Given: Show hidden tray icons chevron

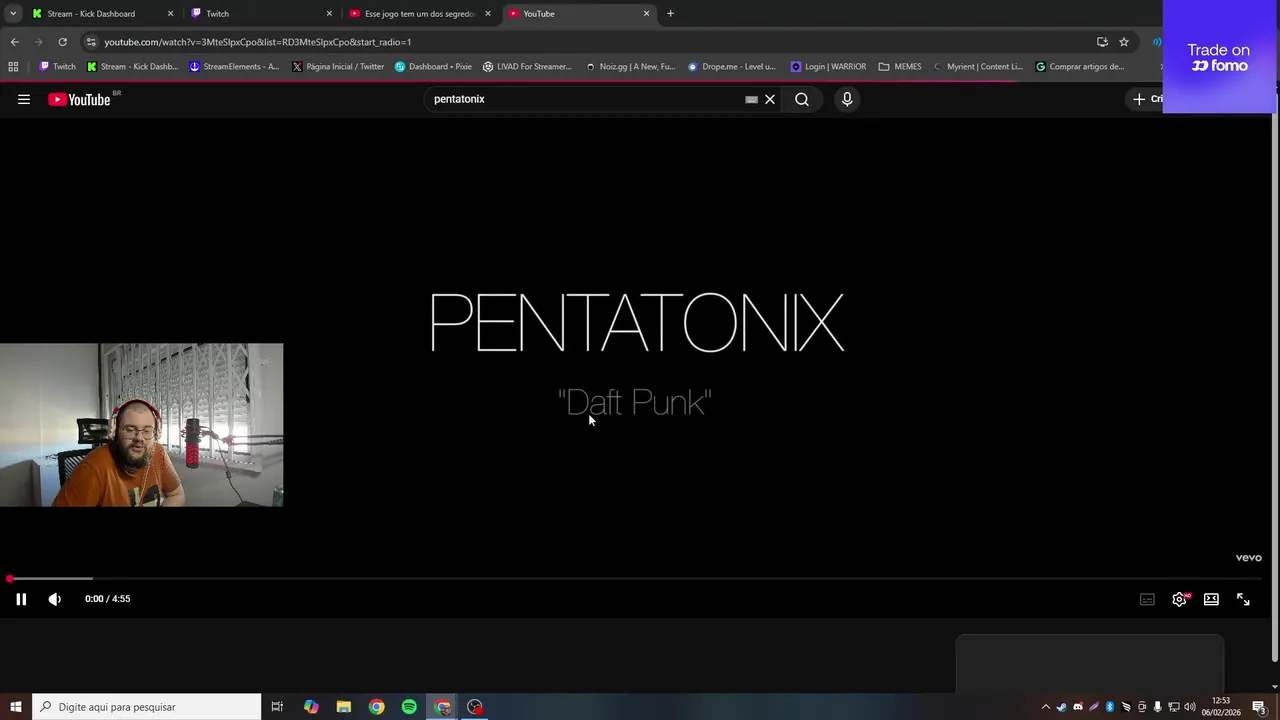Looking at the screenshot, I should [1046, 707].
